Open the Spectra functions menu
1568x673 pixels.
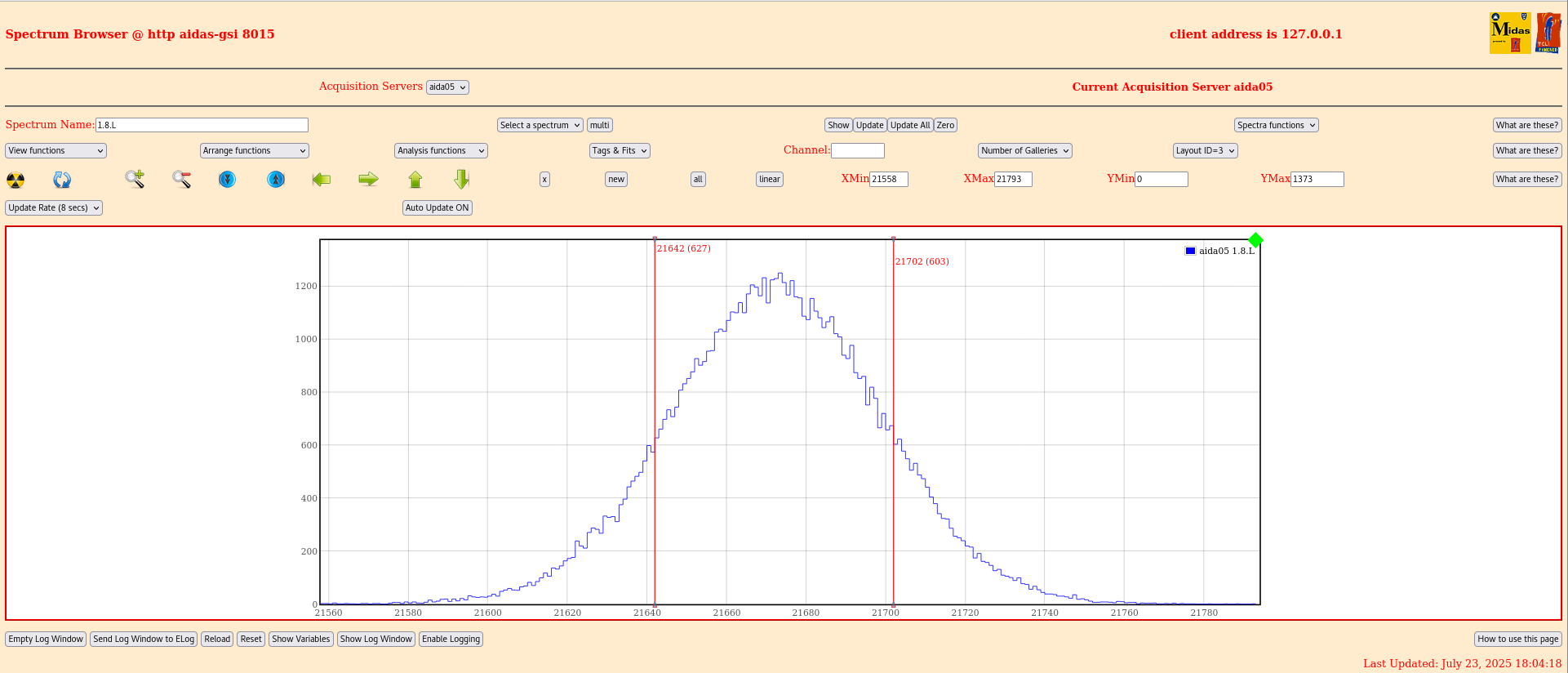[1276, 125]
